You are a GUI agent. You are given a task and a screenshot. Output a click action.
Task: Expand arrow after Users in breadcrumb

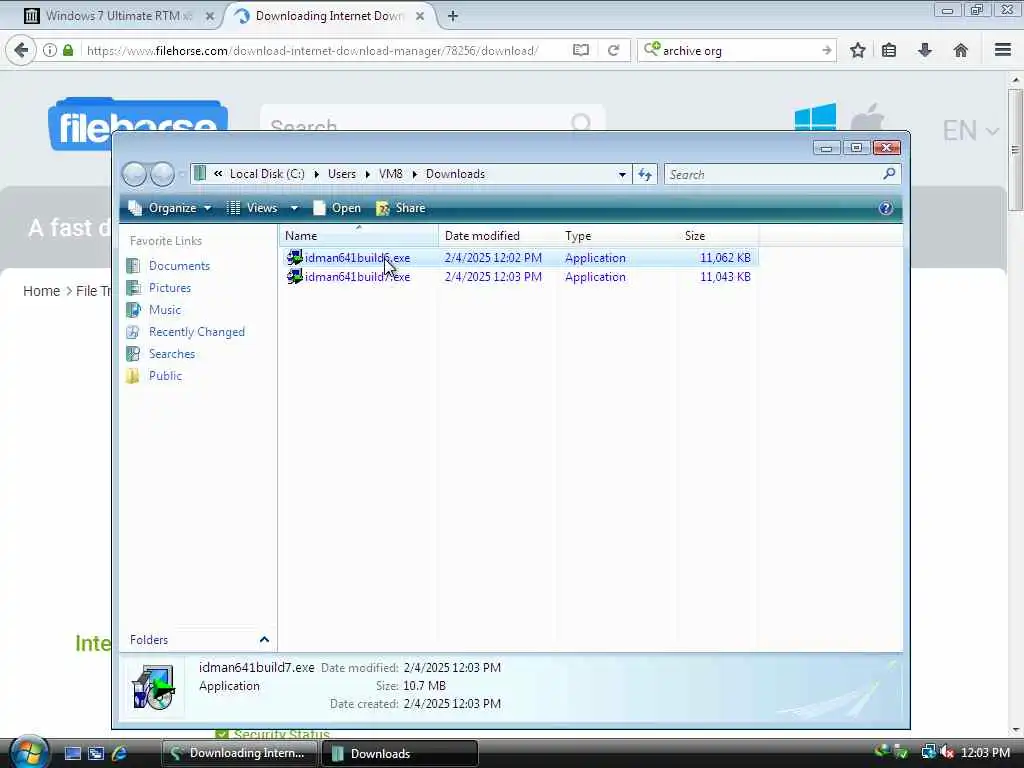(x=367, y=174)
